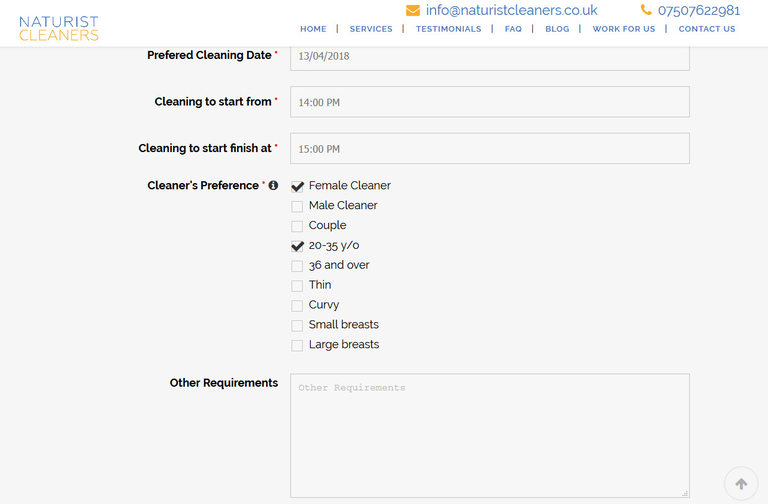
Task: Go to the Home menu item
Action: [313, 29]
